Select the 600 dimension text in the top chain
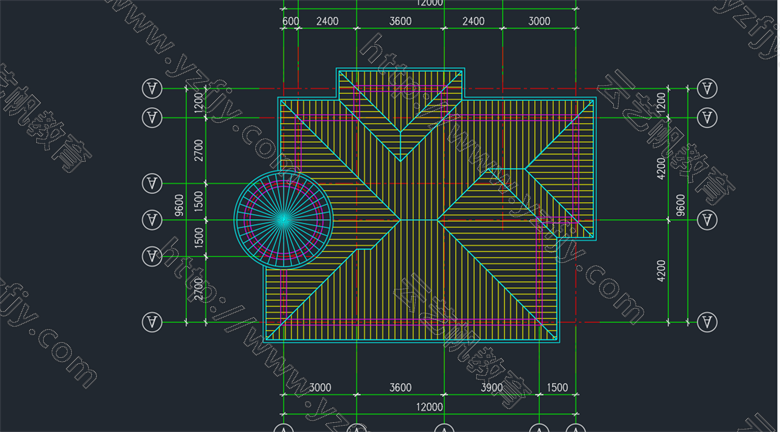 point(291,21)
